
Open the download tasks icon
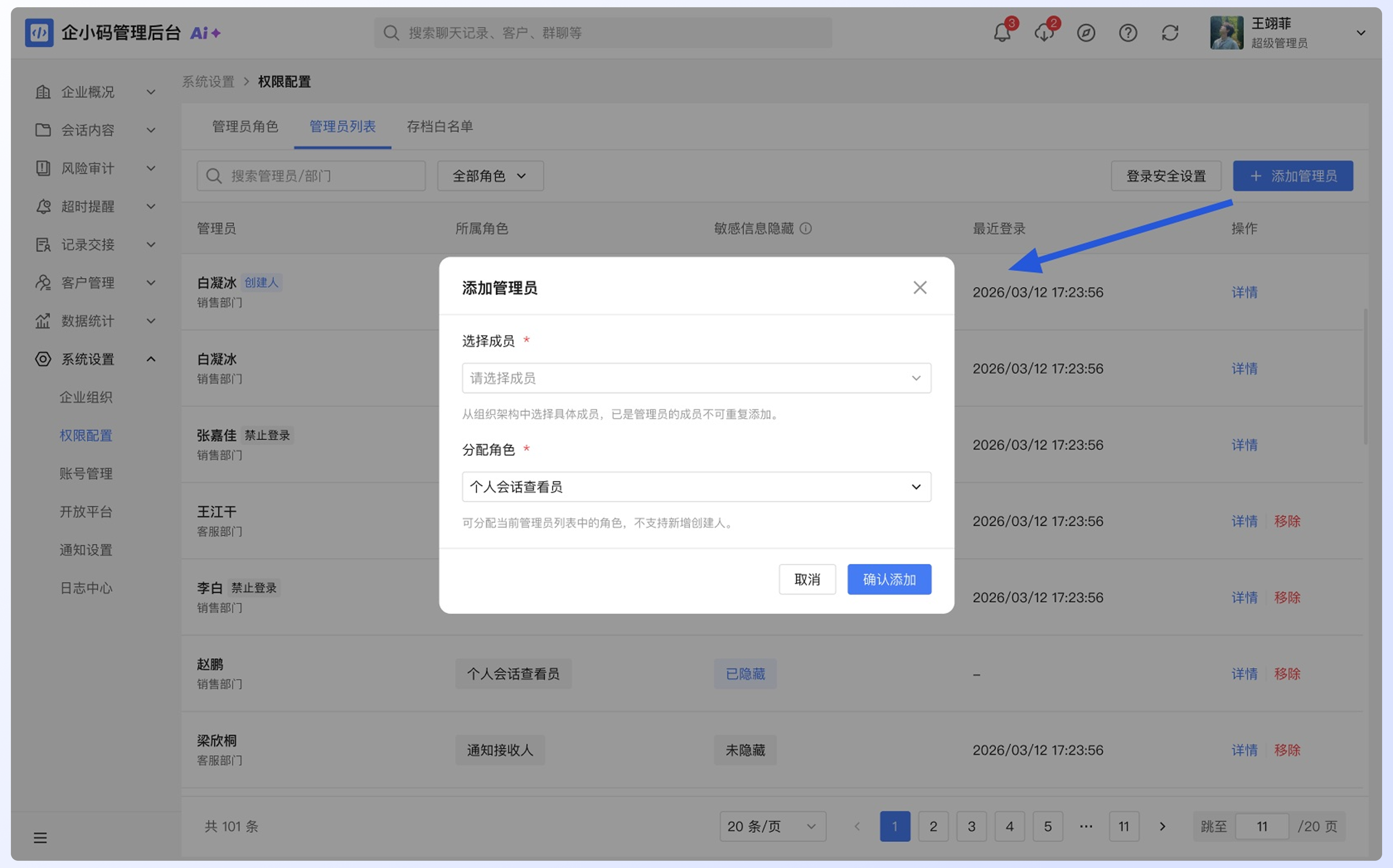(x=1044, y=33)
